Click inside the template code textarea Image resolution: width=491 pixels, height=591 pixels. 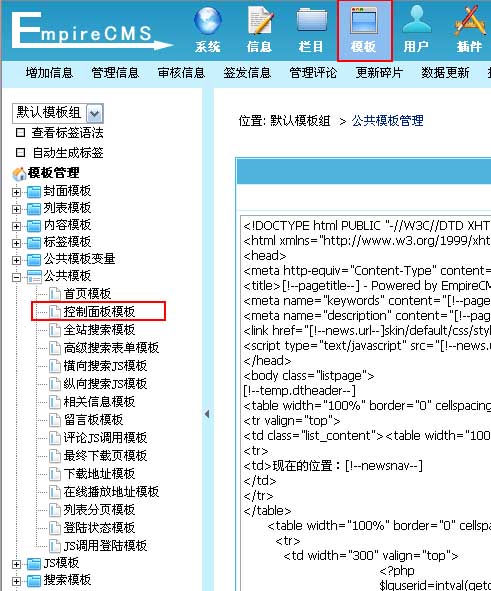point(366,403)
